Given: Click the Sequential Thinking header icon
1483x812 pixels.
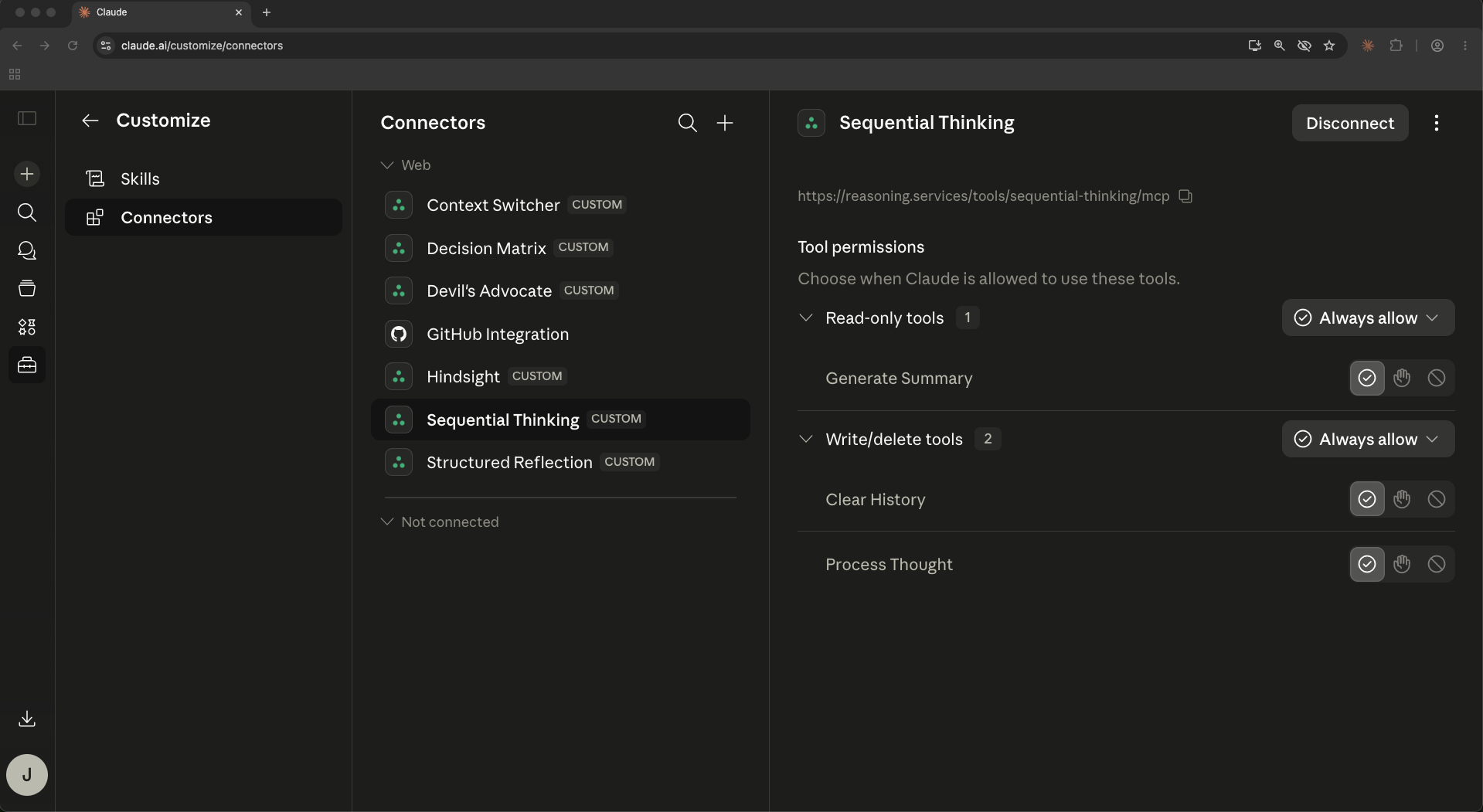Looking at the screenshot, I should click(x=811, y=123).
